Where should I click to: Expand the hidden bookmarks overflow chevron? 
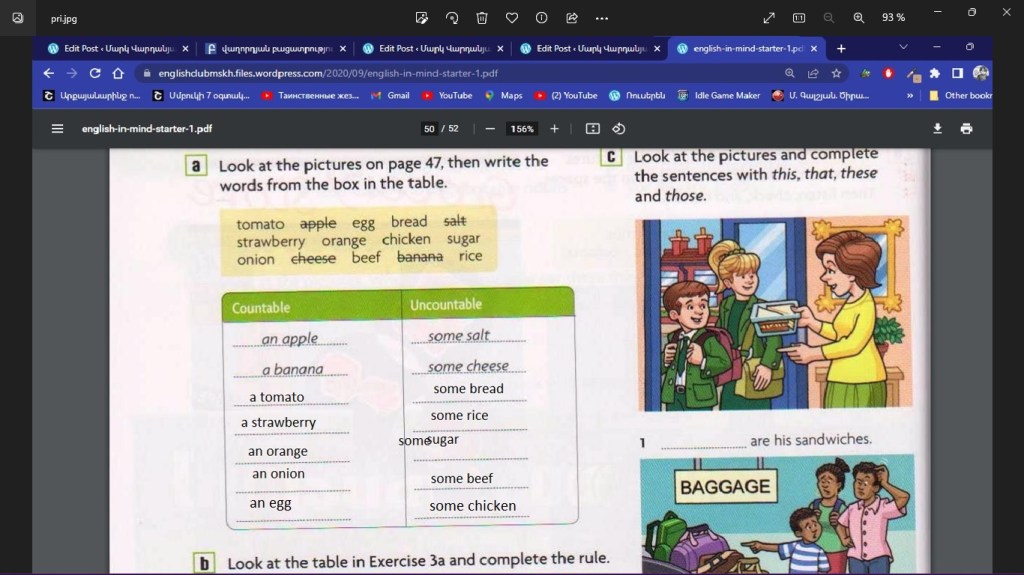point(910,96)
